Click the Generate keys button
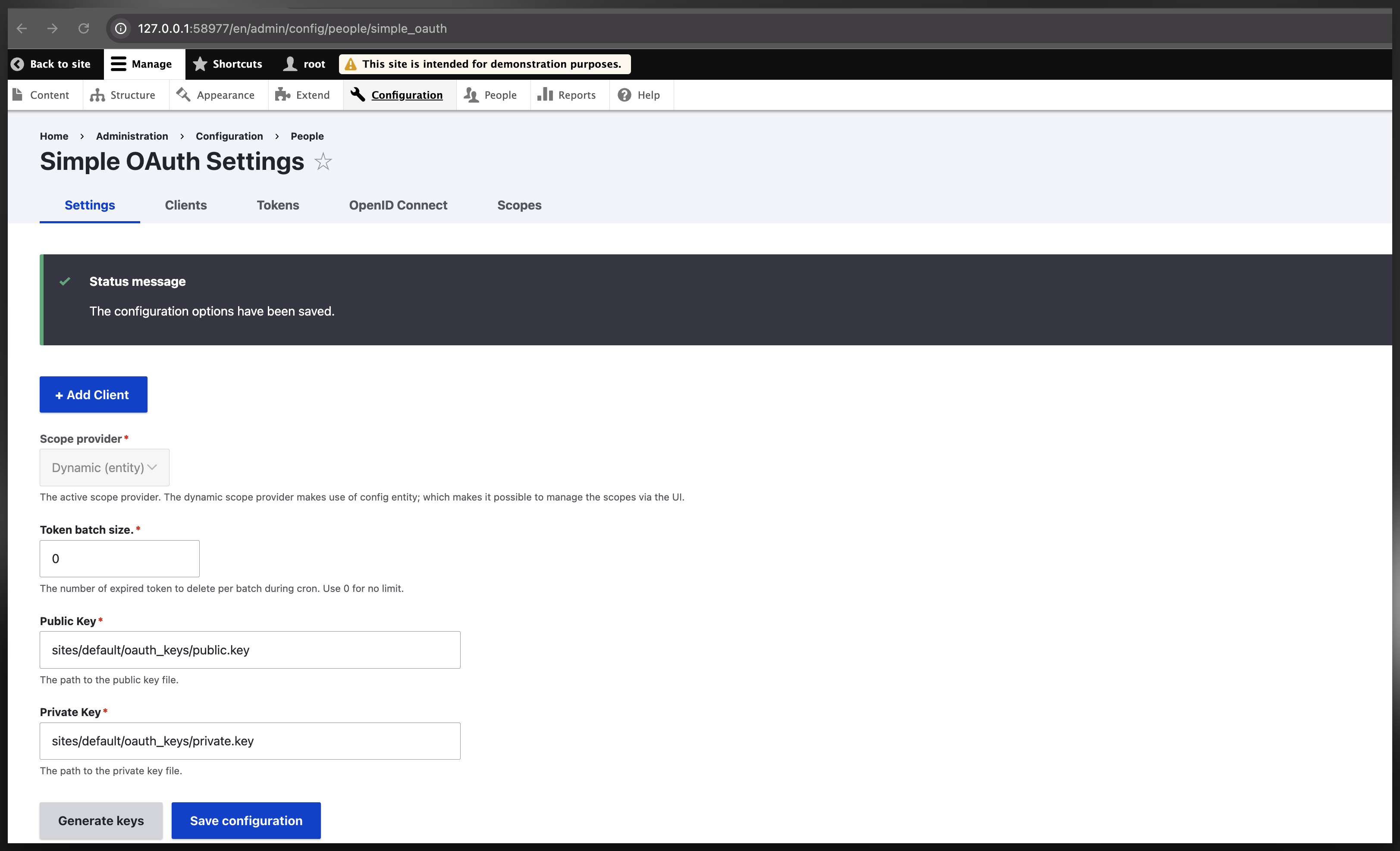 tap(100, 820)
